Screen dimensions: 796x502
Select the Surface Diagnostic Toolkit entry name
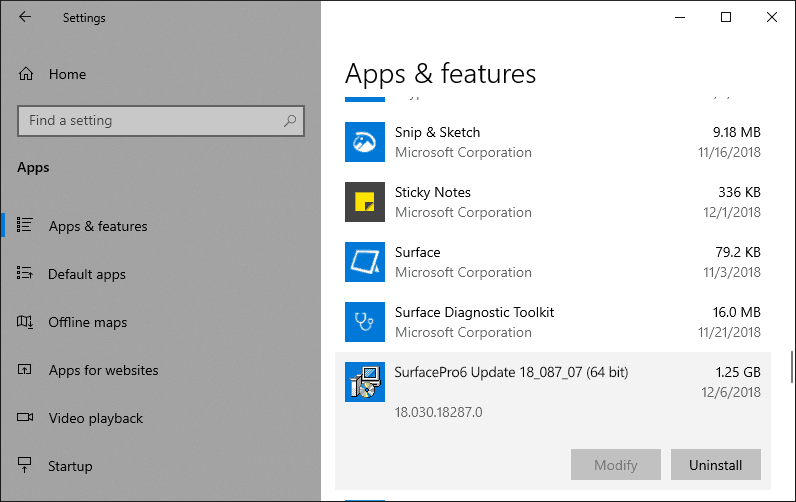(474, 312)
